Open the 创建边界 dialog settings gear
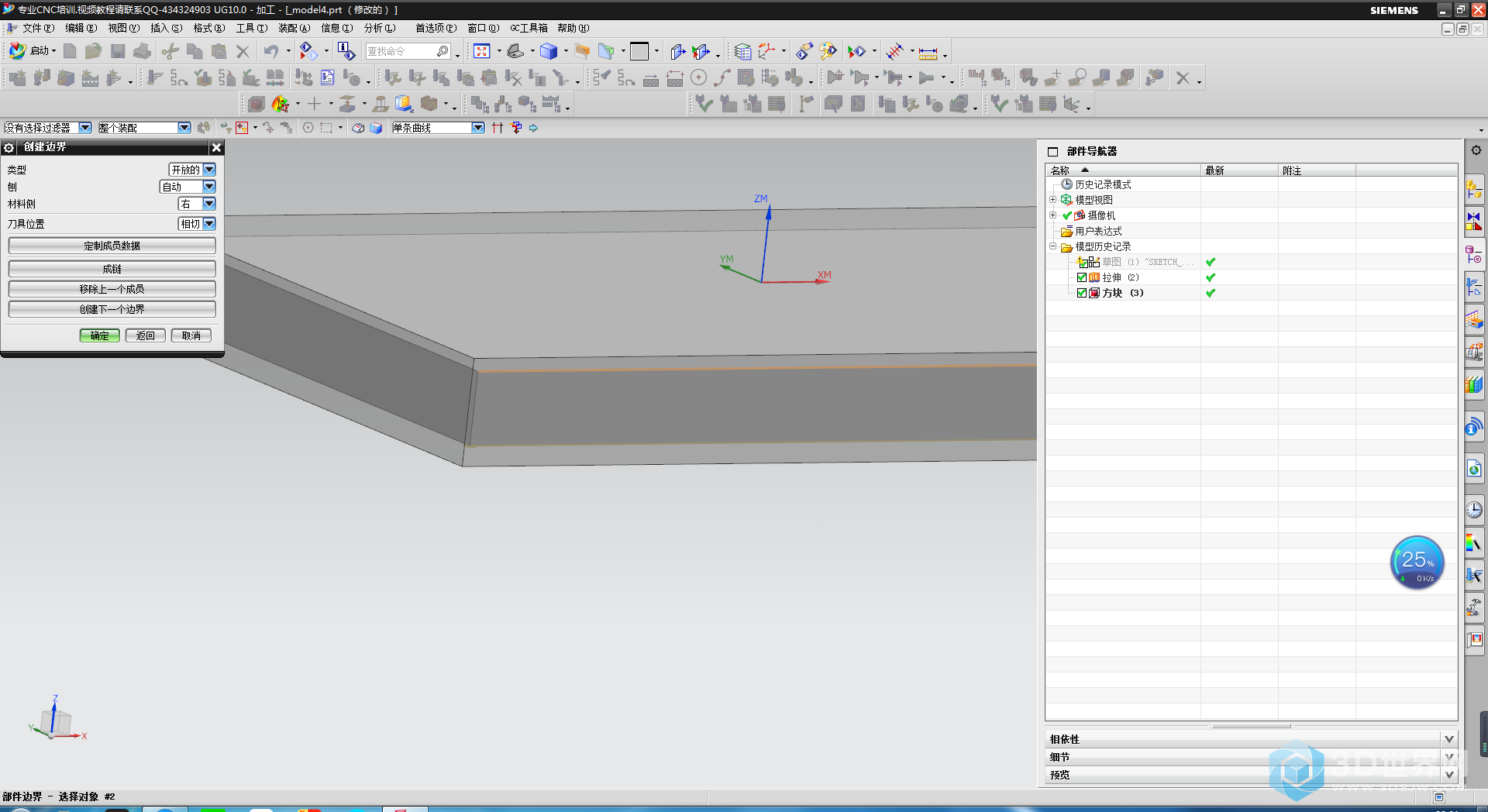1488x812 pixels. (x=9, y=147)
